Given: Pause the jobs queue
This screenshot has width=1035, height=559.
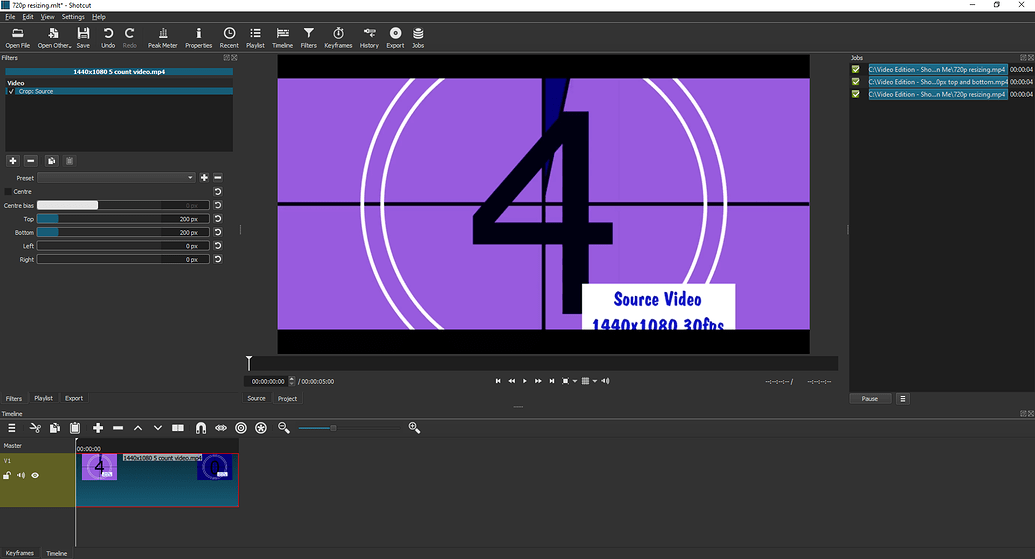Looking at the screenshot, I should pyautogui.click(x=870, y=399).
